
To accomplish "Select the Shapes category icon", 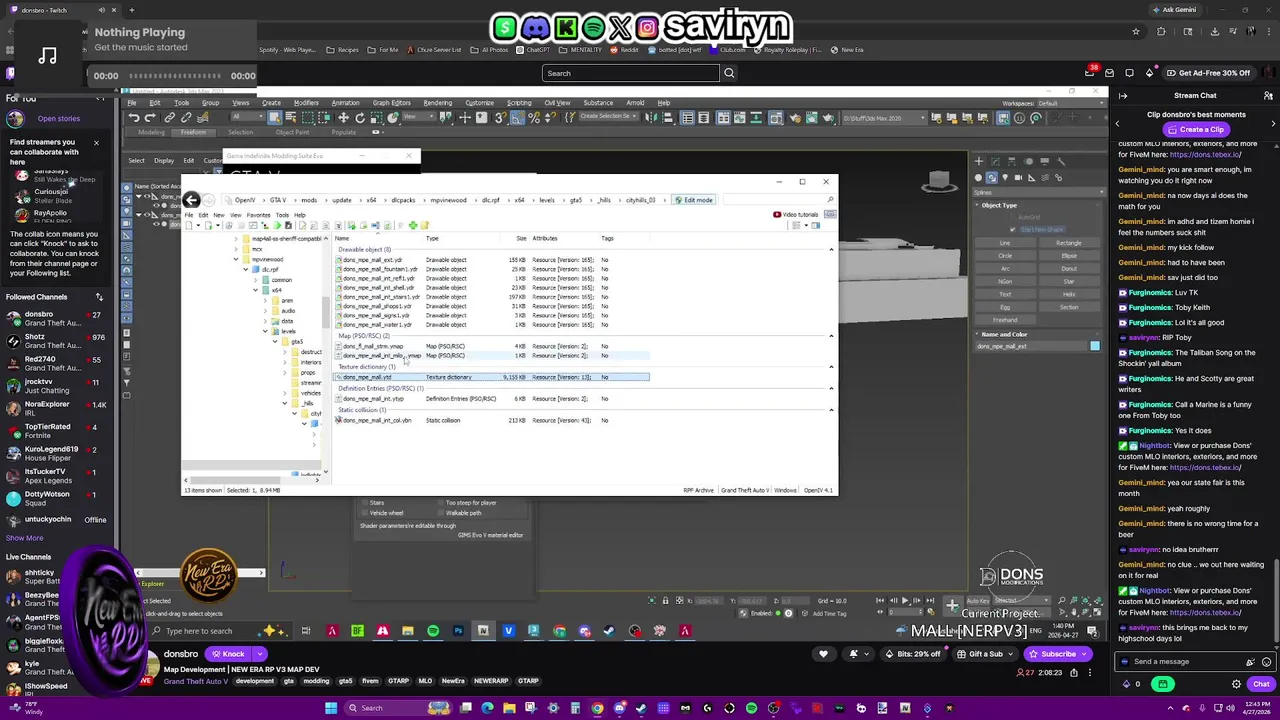I will coord(993,178).
